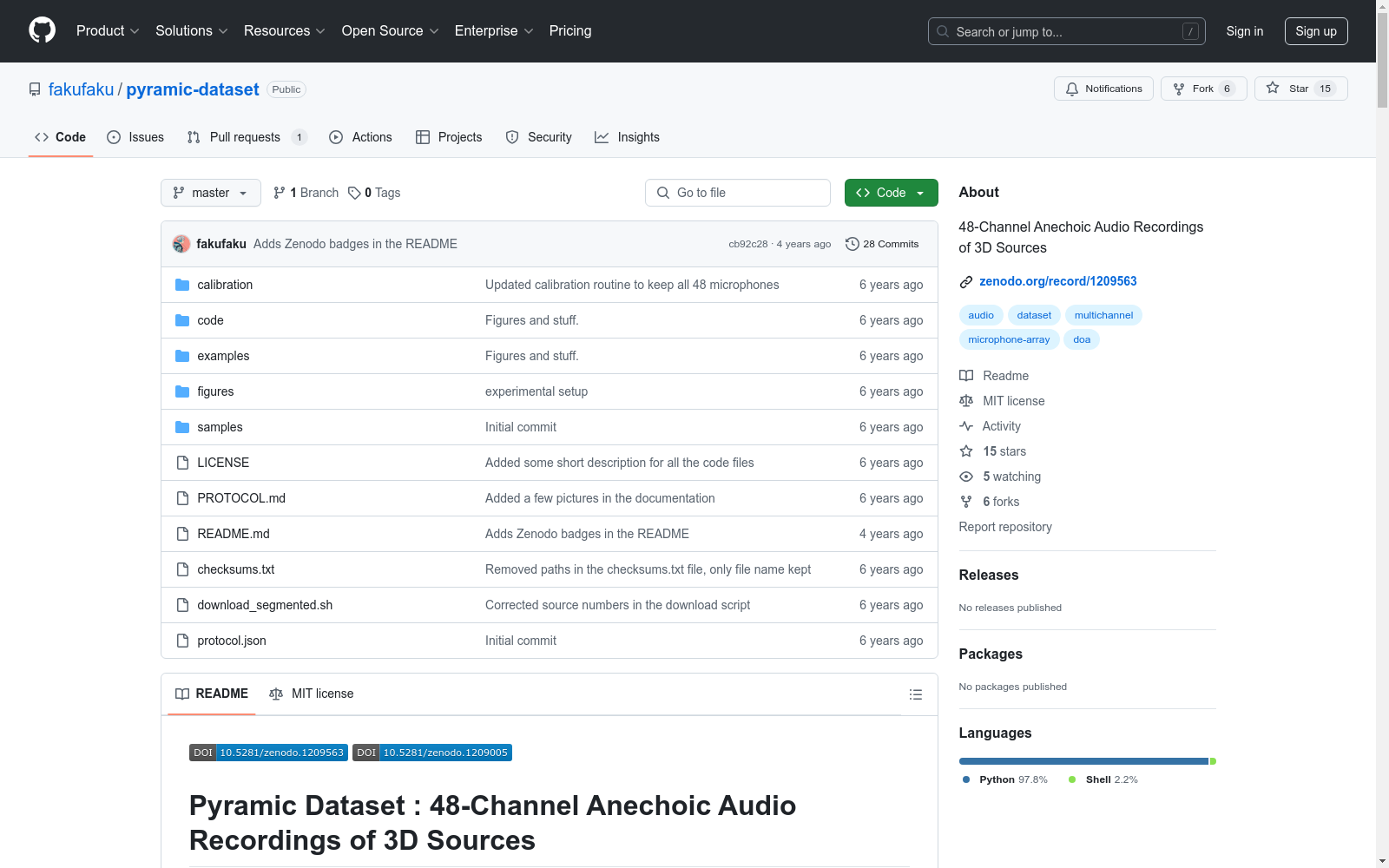The width and height of the screenshot is (1389, 868).
Task: Open the doa topic tag
Action: coord(1082,339)
